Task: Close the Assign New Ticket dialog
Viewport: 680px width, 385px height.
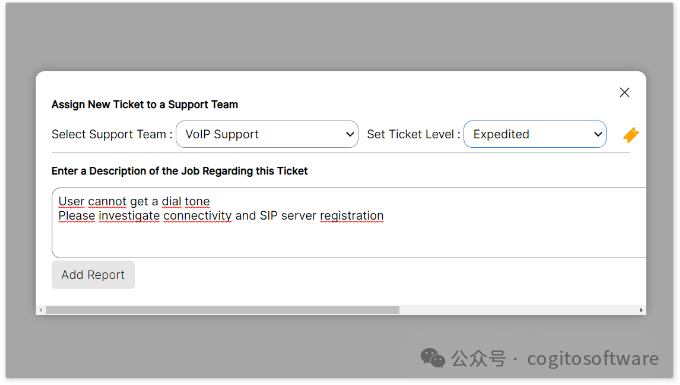Action: tap(624, 92)
